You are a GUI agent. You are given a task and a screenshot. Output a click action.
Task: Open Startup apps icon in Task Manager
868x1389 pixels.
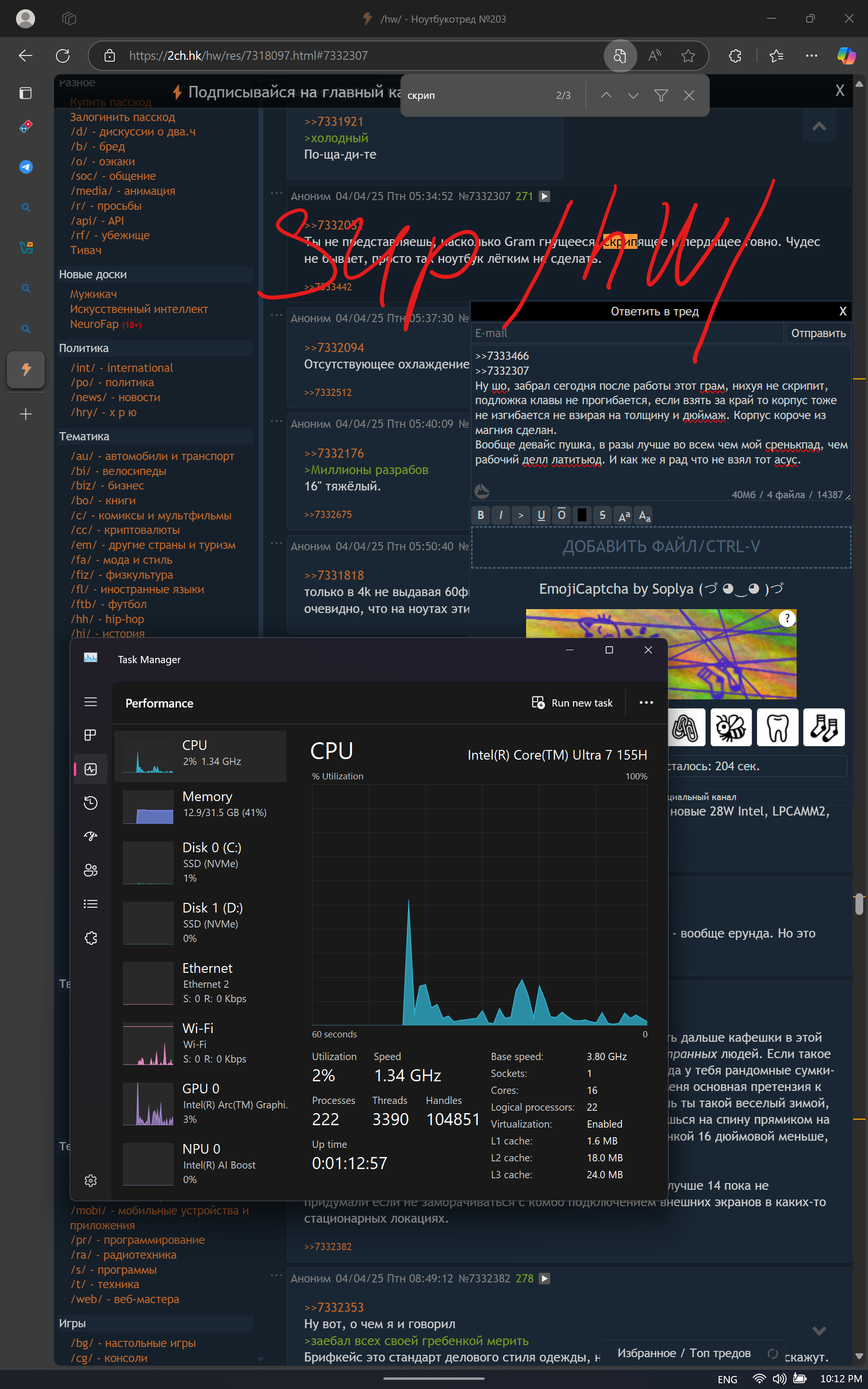tap(91, 836)
